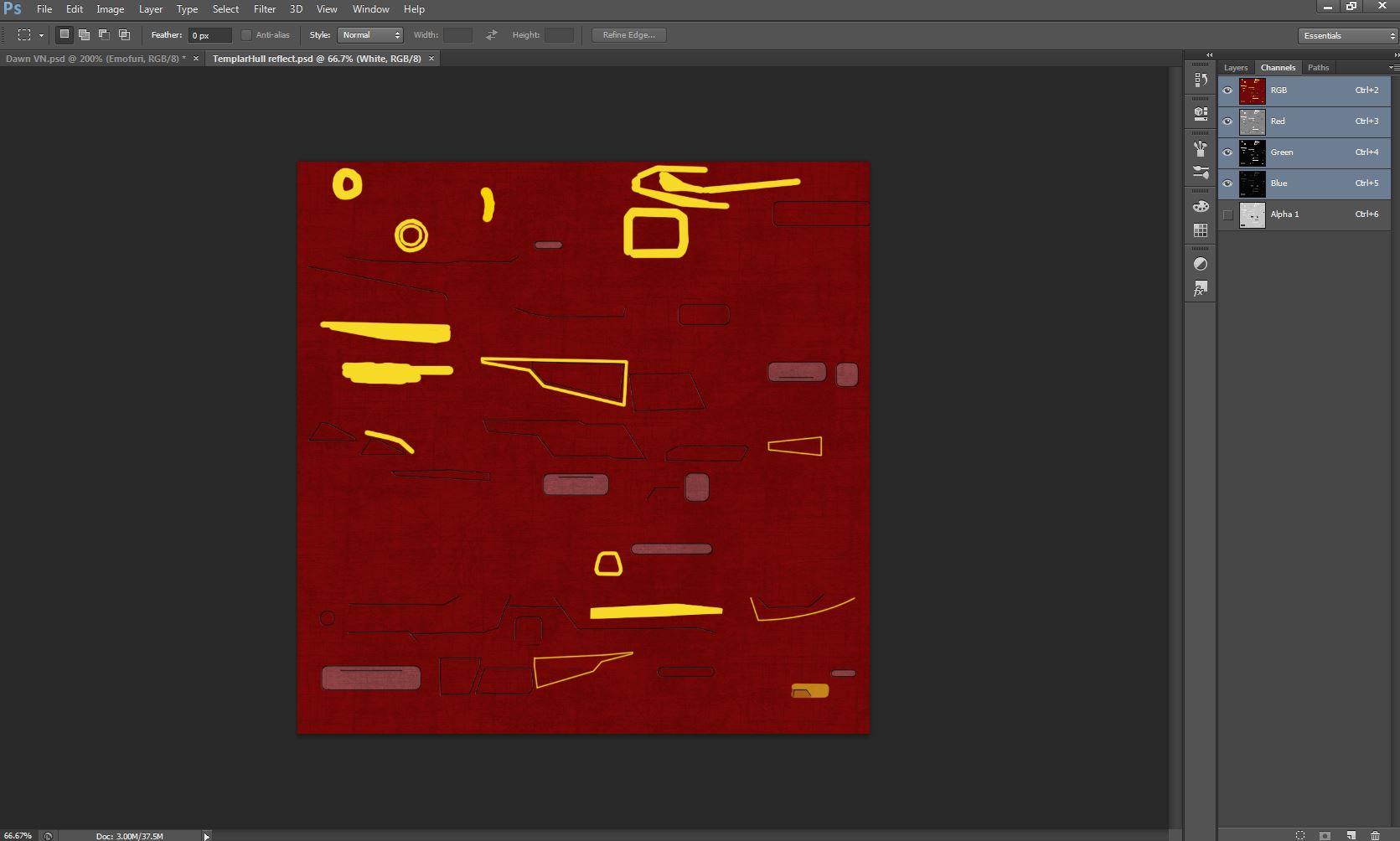Open the History panel icon
Viewport: 1400px width, 841px height.
(x=1201, y=80)
